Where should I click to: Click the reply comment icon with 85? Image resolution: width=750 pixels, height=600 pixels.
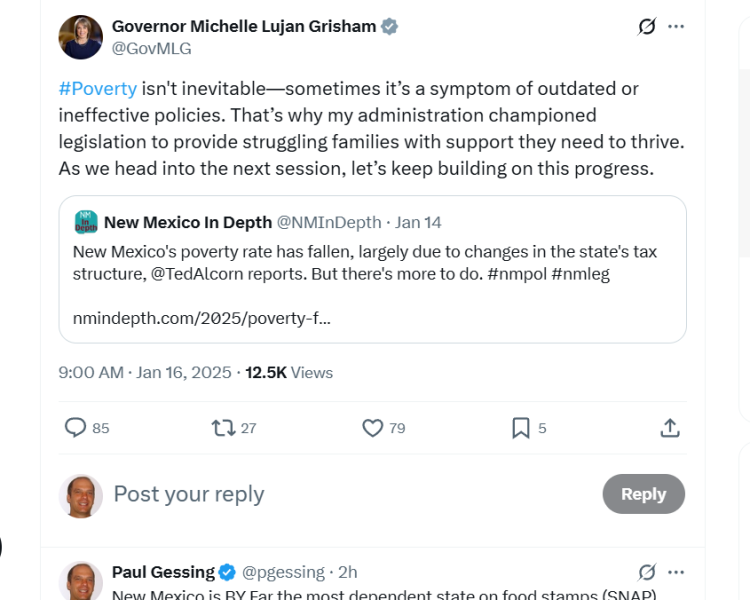[76, 428]
